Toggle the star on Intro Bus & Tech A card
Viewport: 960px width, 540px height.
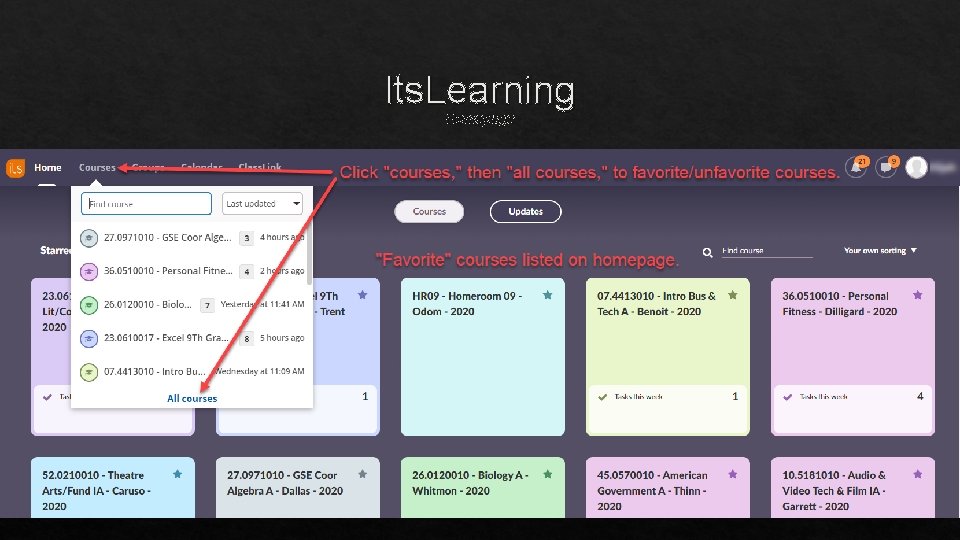pos(732,295)
